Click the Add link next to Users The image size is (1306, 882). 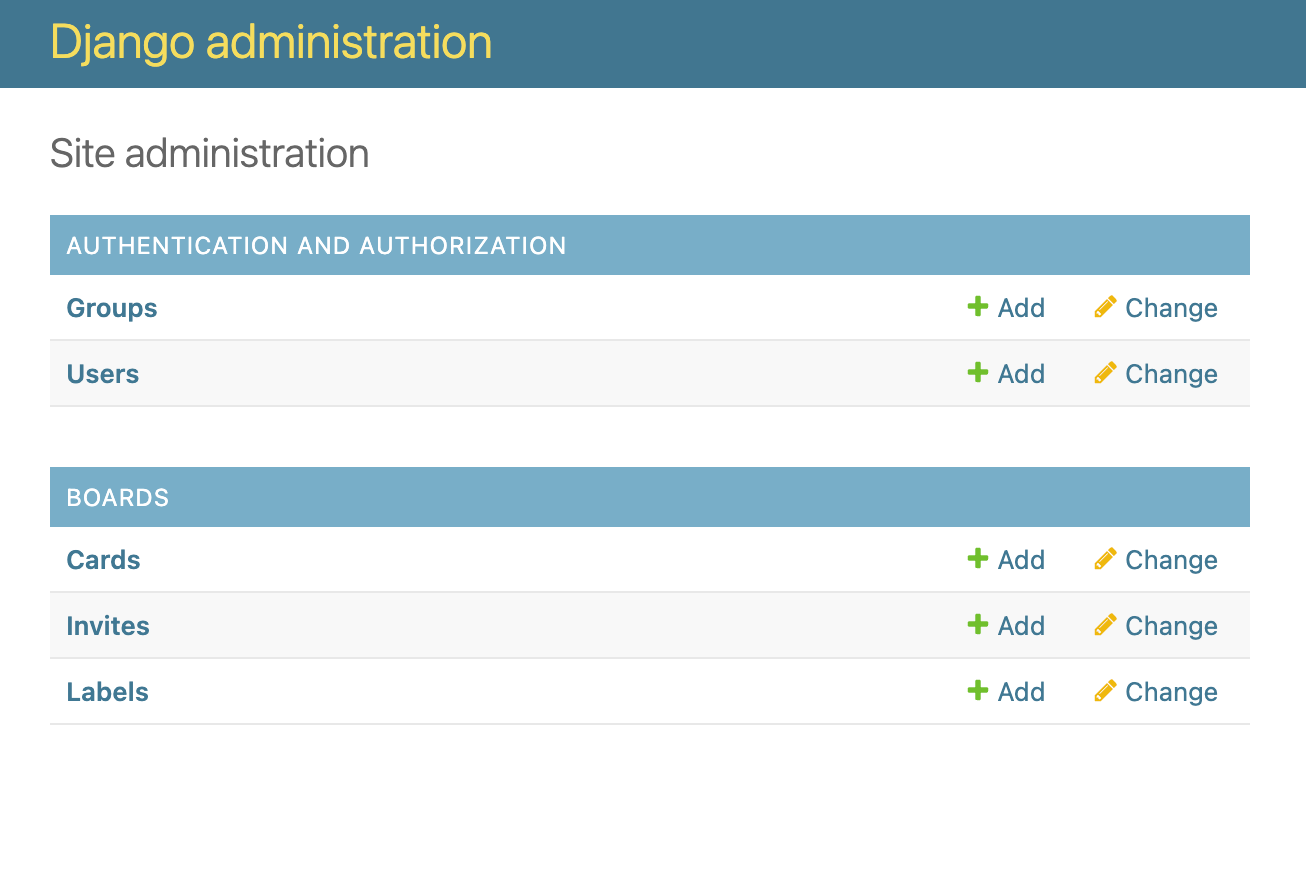pyautogui.click(x=1021, y=373)
